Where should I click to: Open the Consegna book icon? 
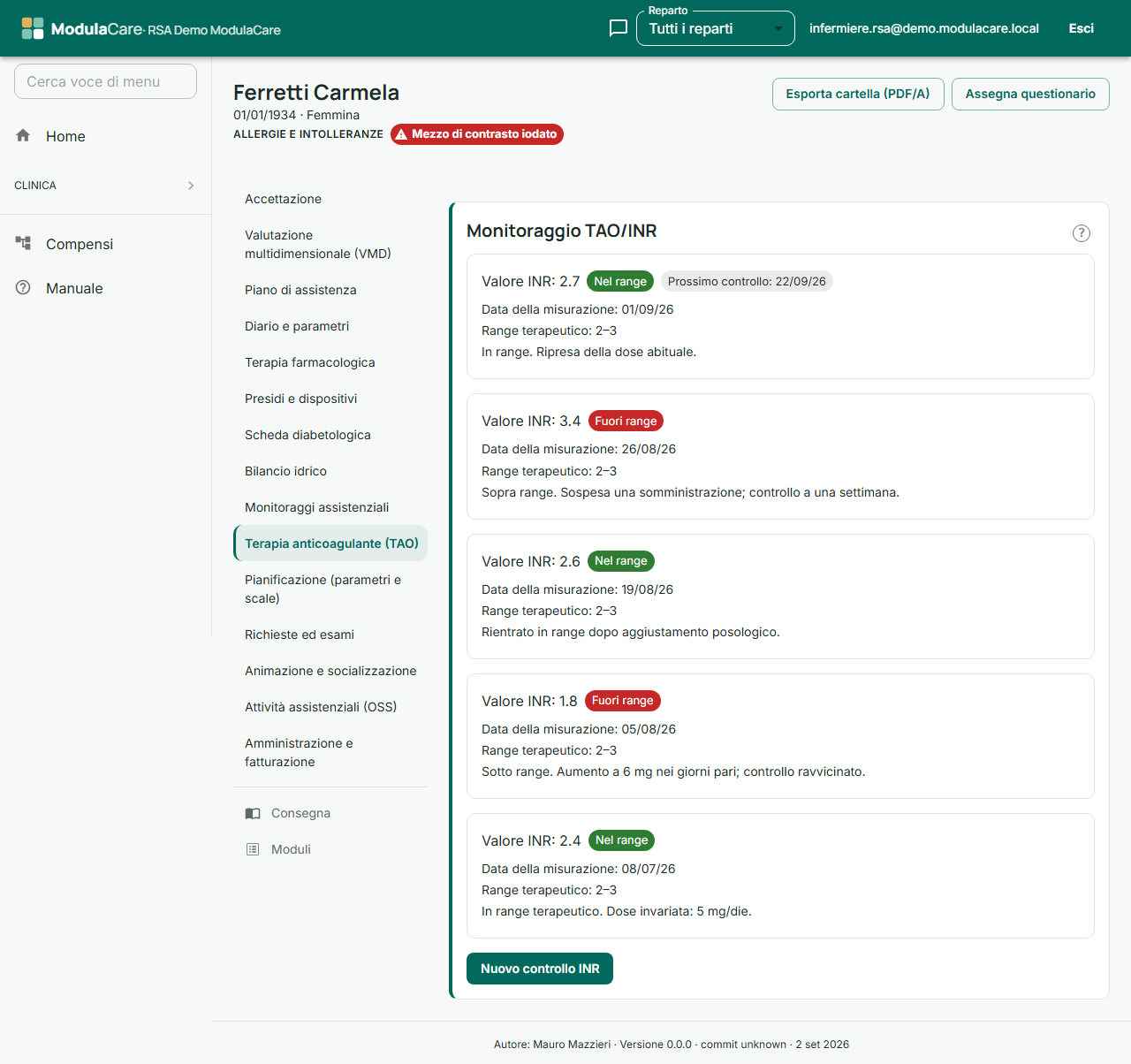click(x=253, y=813)
